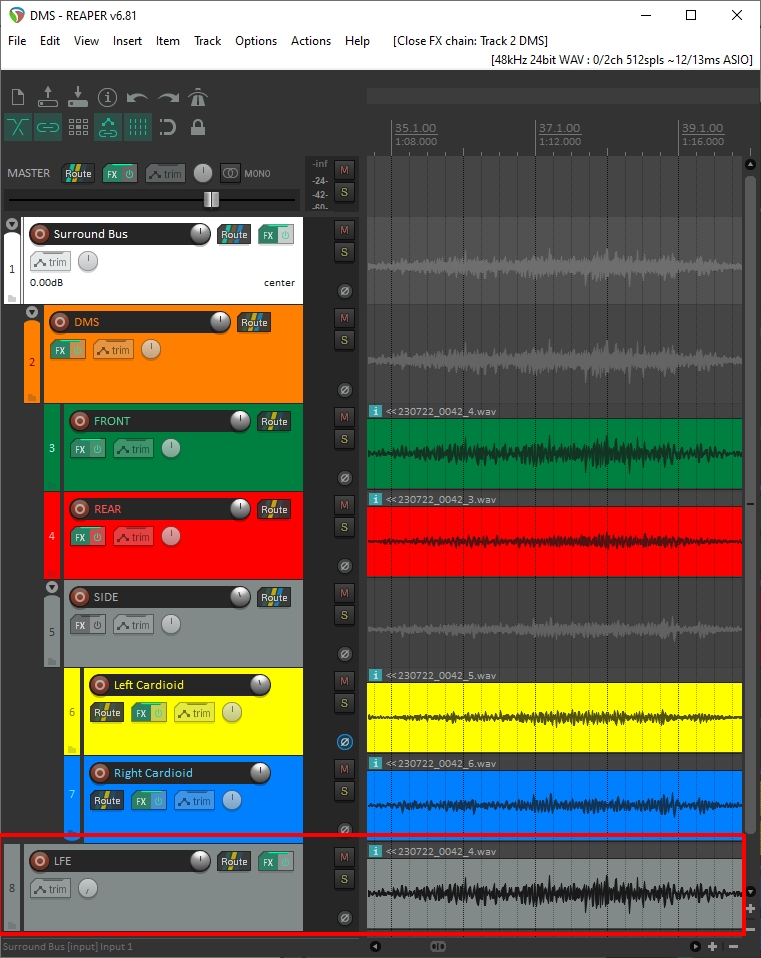Solo the LFE track
Screen dimensions: 761x958
pos(344,879)
